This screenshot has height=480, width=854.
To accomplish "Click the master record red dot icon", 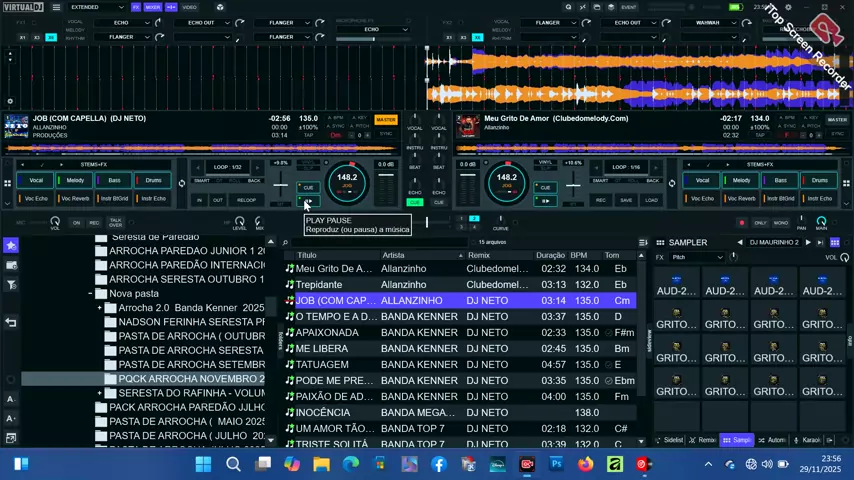I will (x=741, y=223).
